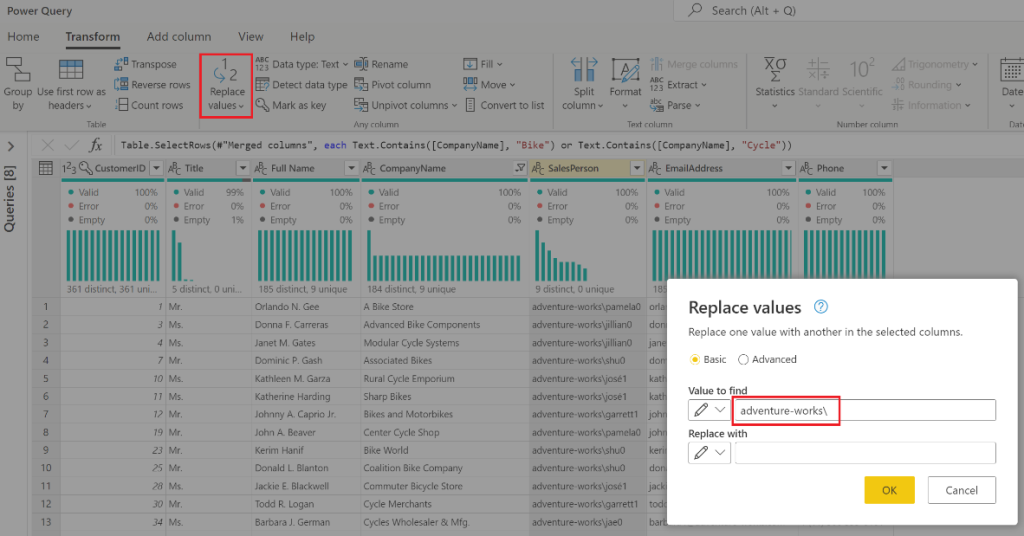Open the SalesPerson column filter dropdown
Image resolution: width=1024 pixels, height=536 pixels.
637,168
